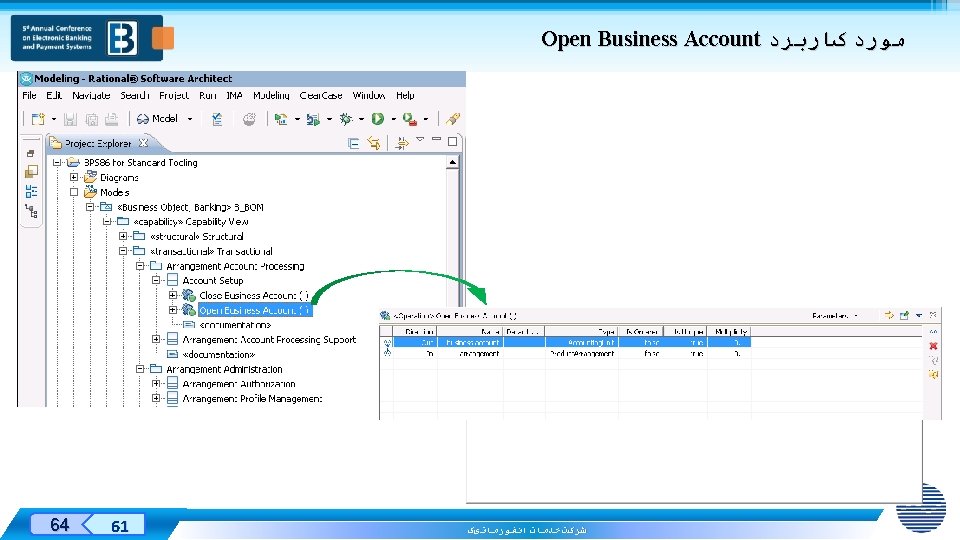Collapse the «transactional» Transactional package
The image size is (960, 540).
pos(123,250)
